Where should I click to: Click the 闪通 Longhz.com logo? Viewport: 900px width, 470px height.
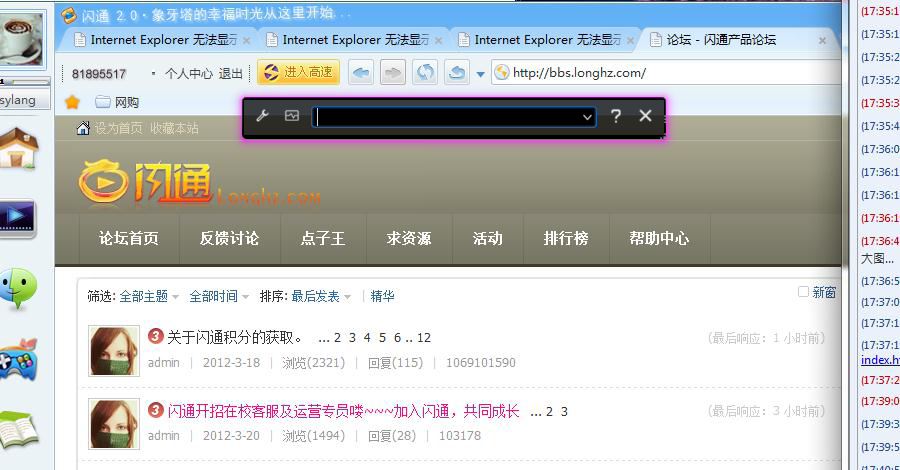pyautogui.click(x=199, y=183)
